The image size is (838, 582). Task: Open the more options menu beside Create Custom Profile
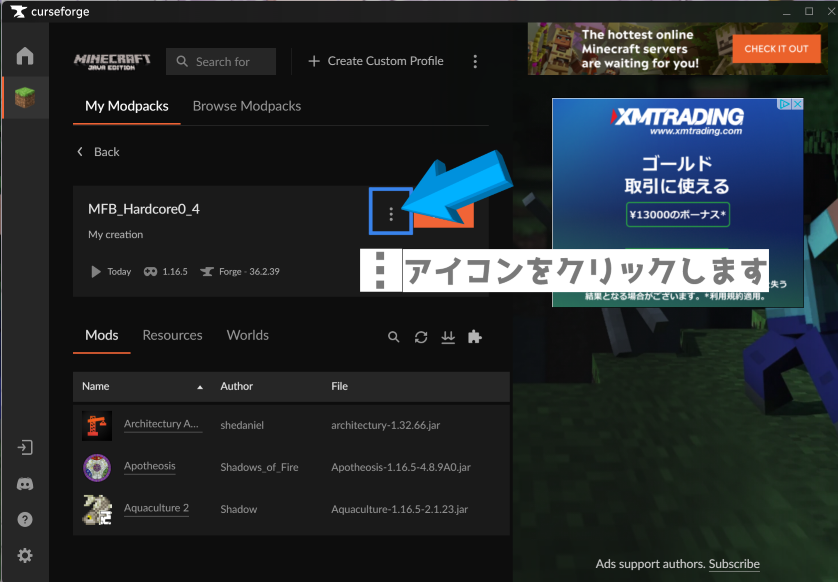pyautogui.click(x=475, y=61)
